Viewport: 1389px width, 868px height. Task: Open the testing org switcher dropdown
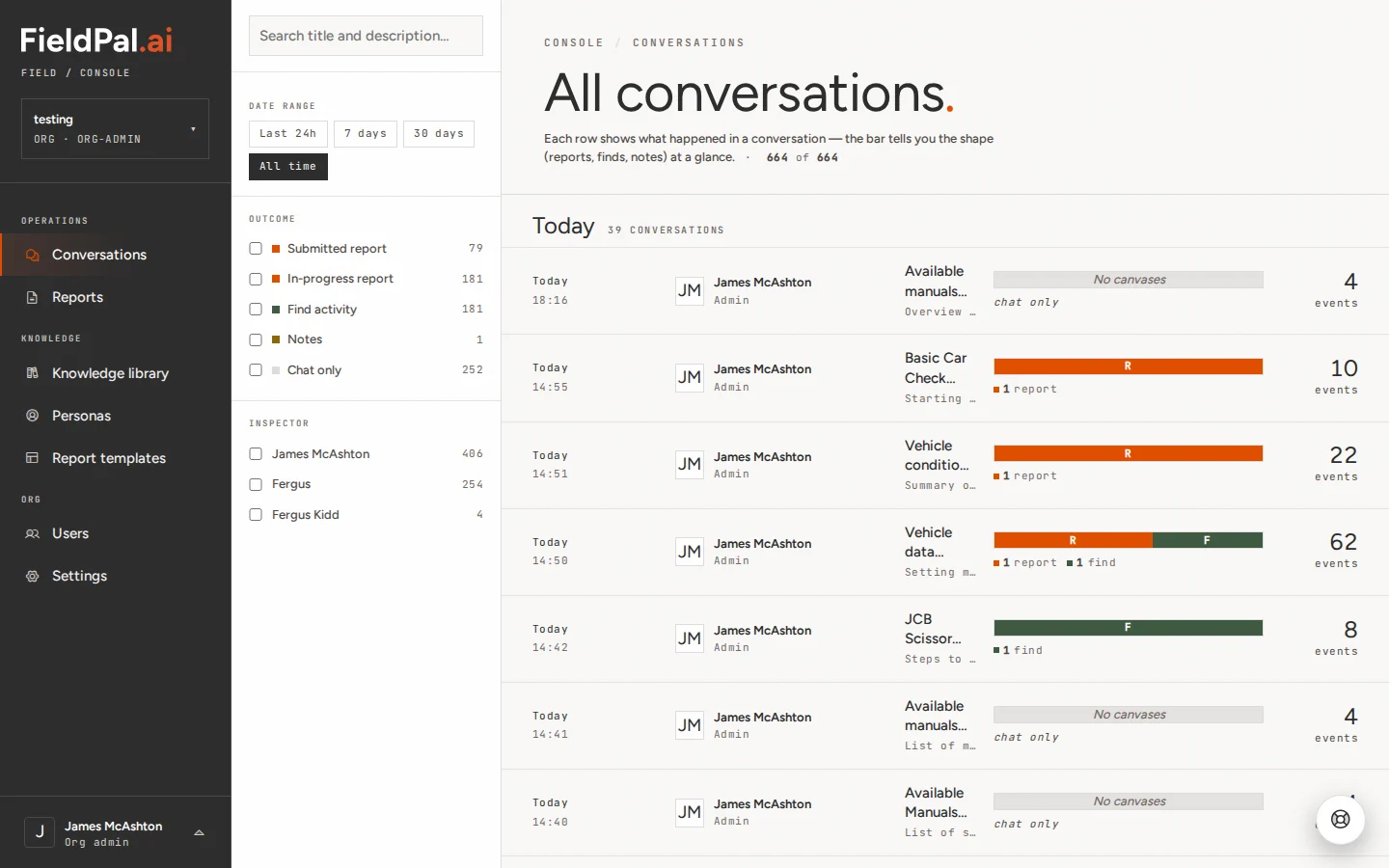click(115, 128)
